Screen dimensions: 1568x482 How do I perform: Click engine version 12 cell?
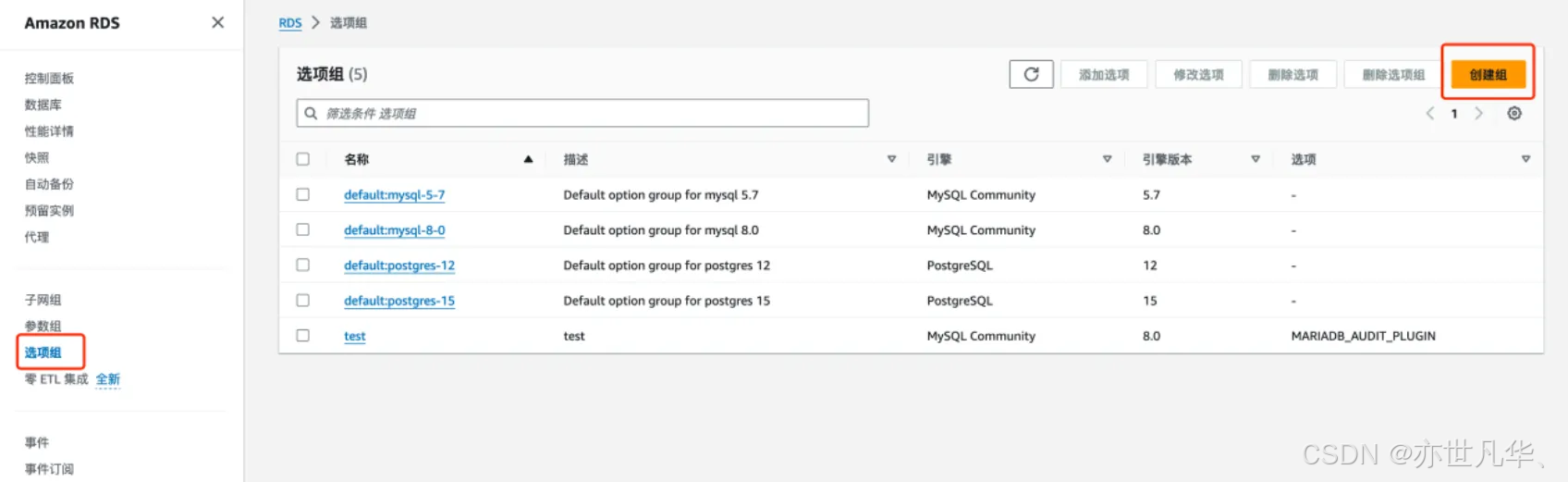(x=1150, y=265)
